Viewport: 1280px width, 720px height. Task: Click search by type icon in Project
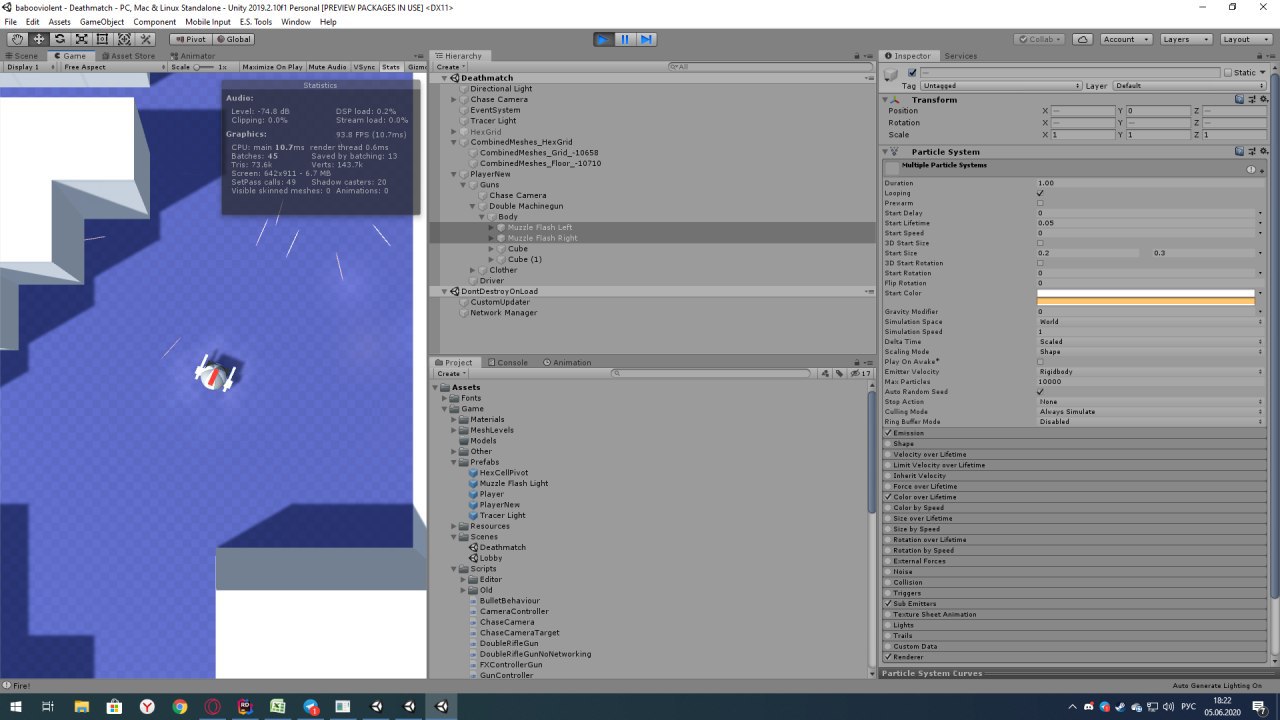(x=826, y=373)
